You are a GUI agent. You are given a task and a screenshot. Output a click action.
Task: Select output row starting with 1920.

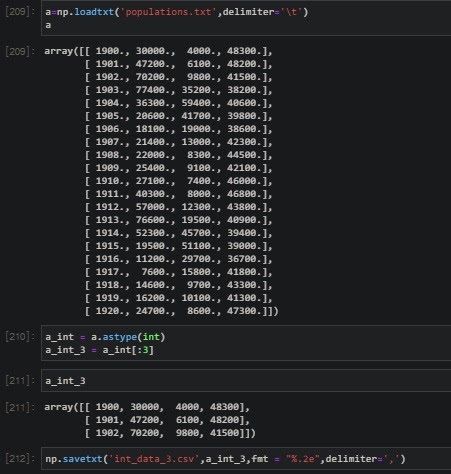182,311
